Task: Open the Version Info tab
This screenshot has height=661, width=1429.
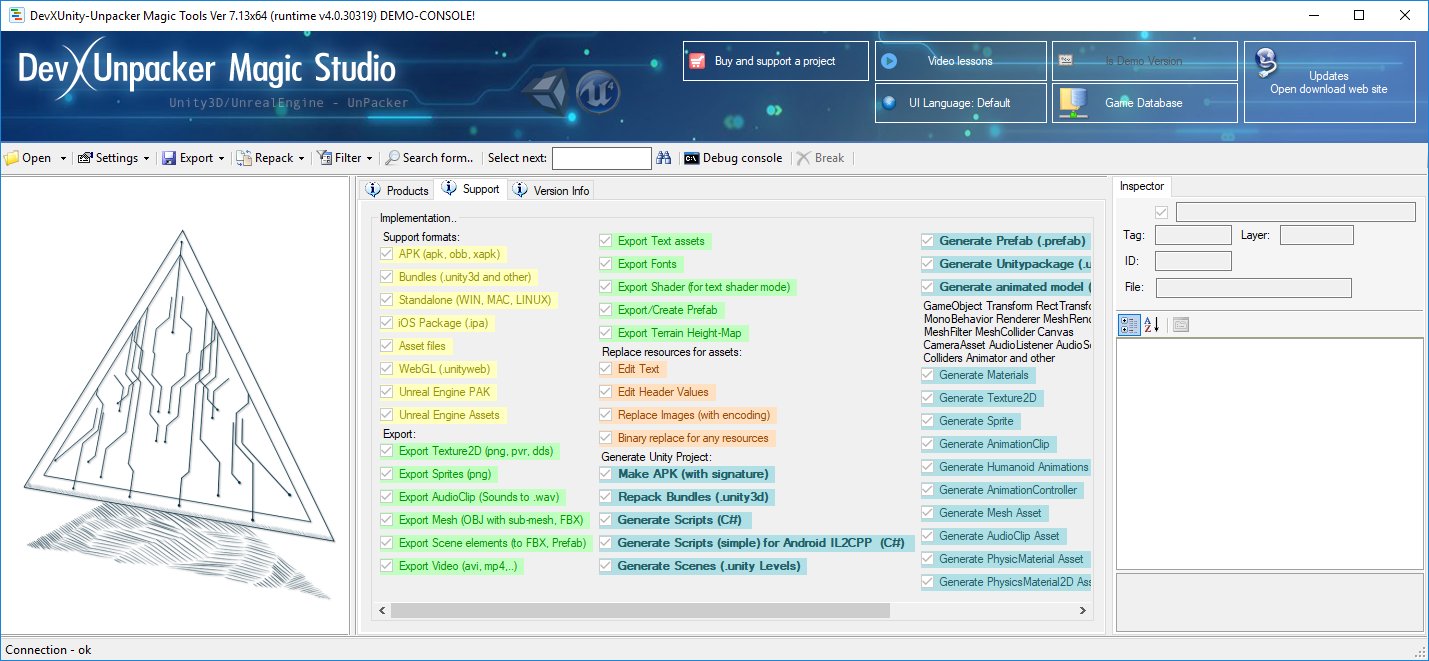Action: pyautogui.click(x=551, y=190)
